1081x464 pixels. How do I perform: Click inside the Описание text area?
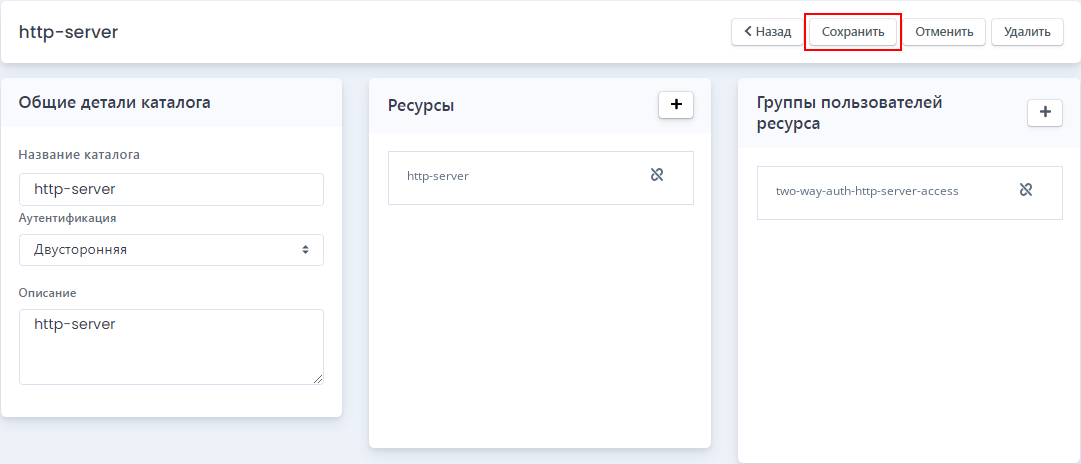point(171,347)
